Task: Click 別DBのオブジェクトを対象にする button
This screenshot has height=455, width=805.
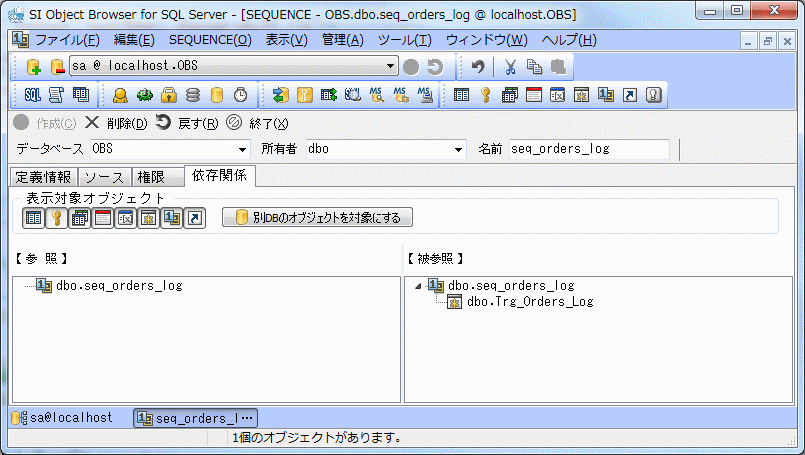Action: click(317, 217)
